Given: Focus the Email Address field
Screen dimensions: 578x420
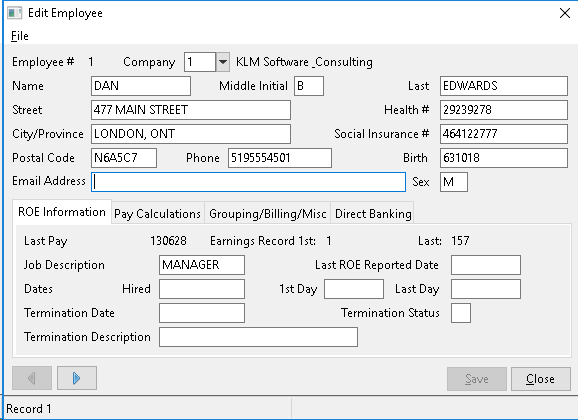Looking at the screenshot, I should 248,182.
